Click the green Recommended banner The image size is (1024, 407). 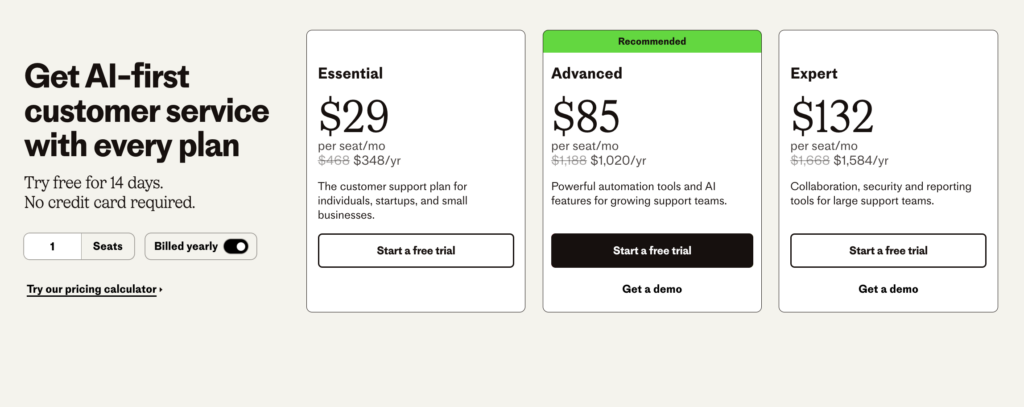pyautogui.click(x=652, y=41)
